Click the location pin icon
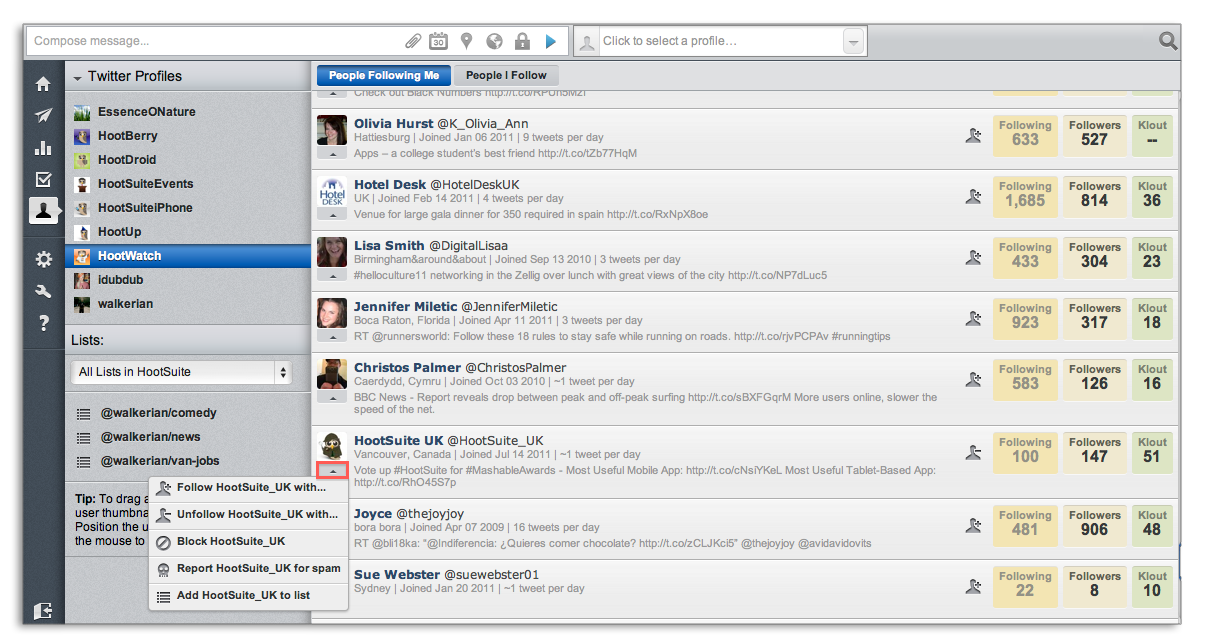Image resolution: width=1206 pixels, height=642 pixels. [x=466, y=41]
